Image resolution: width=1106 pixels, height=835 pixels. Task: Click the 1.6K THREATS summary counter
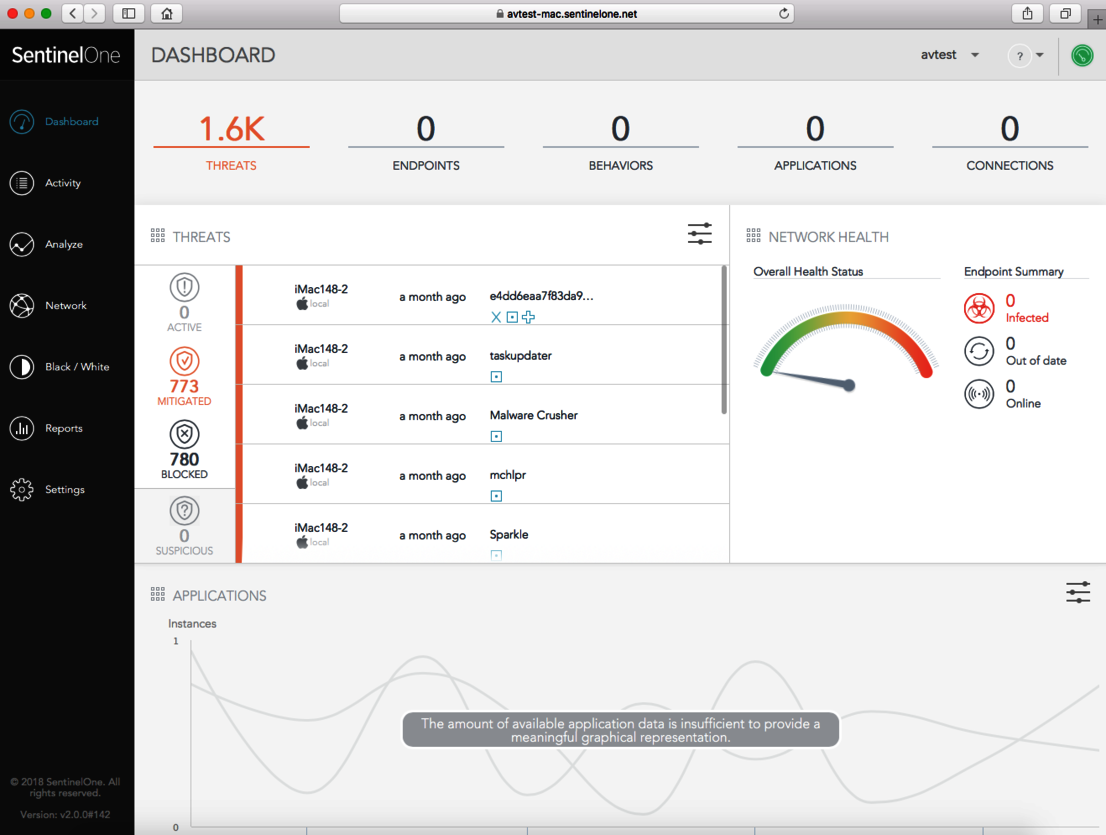231,138
